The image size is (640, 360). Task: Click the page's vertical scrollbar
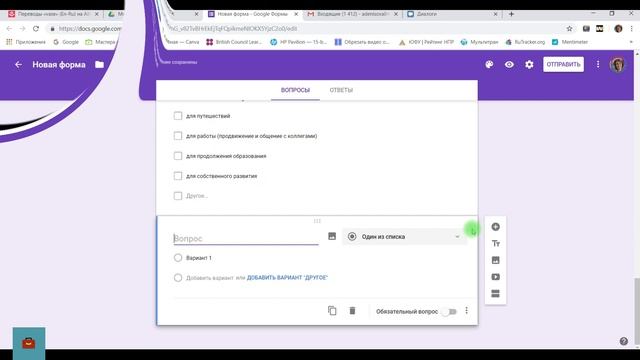pyautogui.click(x=637, y=311)
